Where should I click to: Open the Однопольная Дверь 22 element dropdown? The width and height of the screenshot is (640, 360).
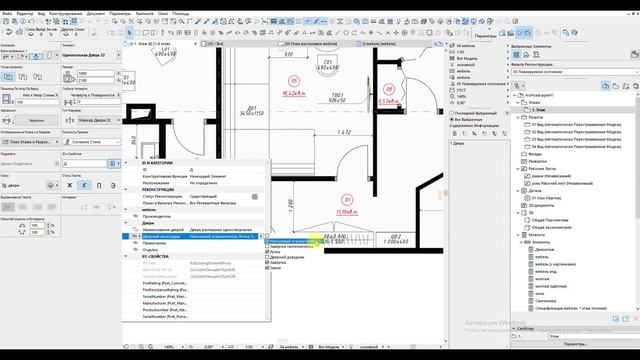pos(118,55)
